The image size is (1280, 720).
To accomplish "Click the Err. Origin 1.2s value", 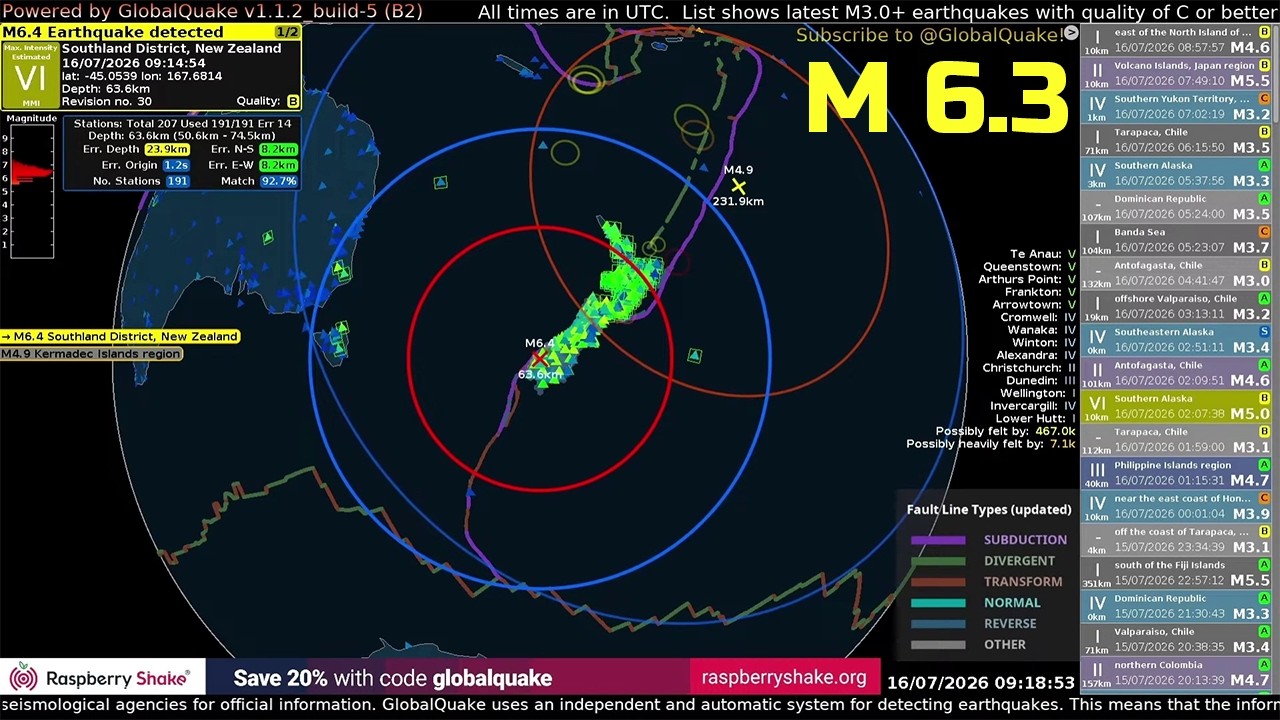I will (x=176, y=165).
